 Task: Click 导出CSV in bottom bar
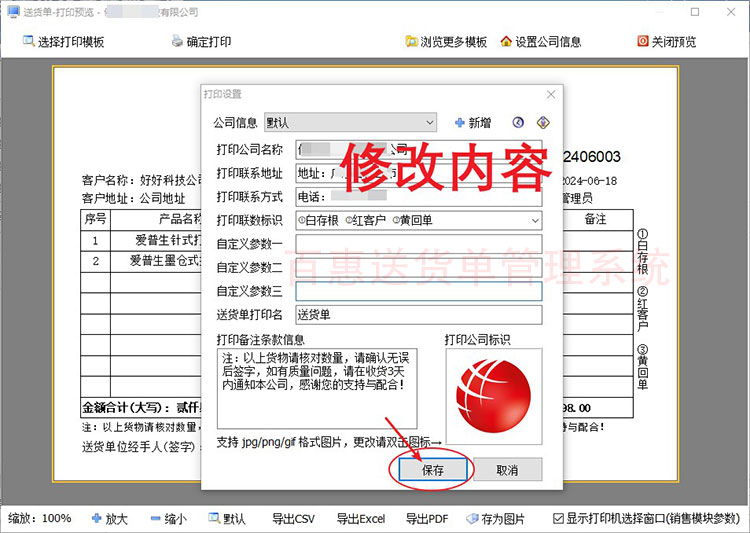[x=293, y=519]
